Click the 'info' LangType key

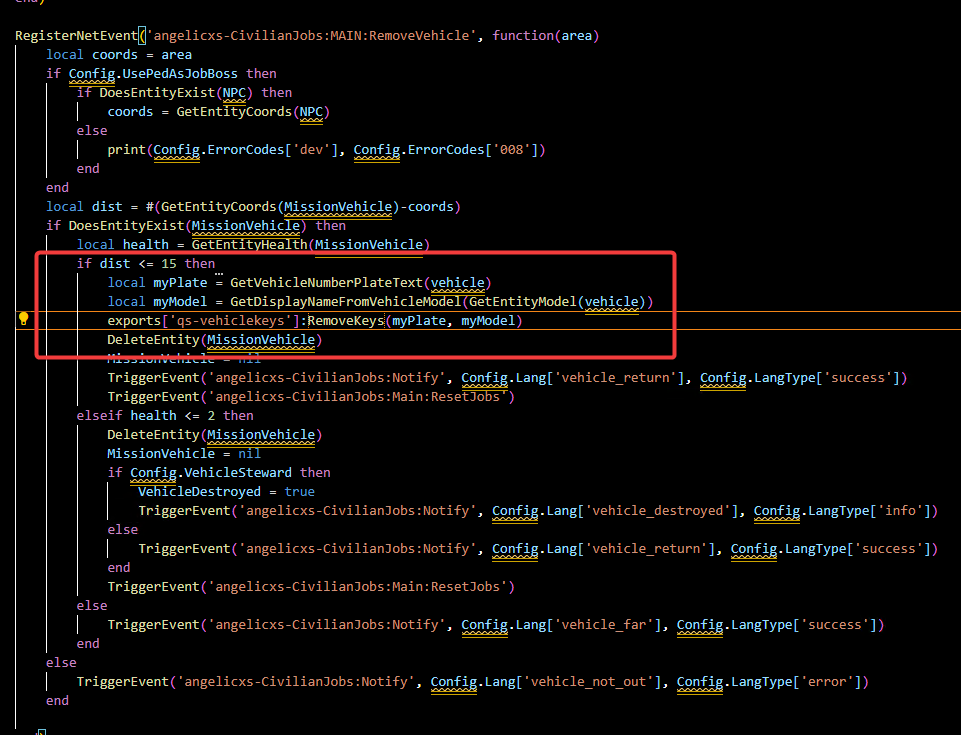pyautogui.click(x=900, y=511)
